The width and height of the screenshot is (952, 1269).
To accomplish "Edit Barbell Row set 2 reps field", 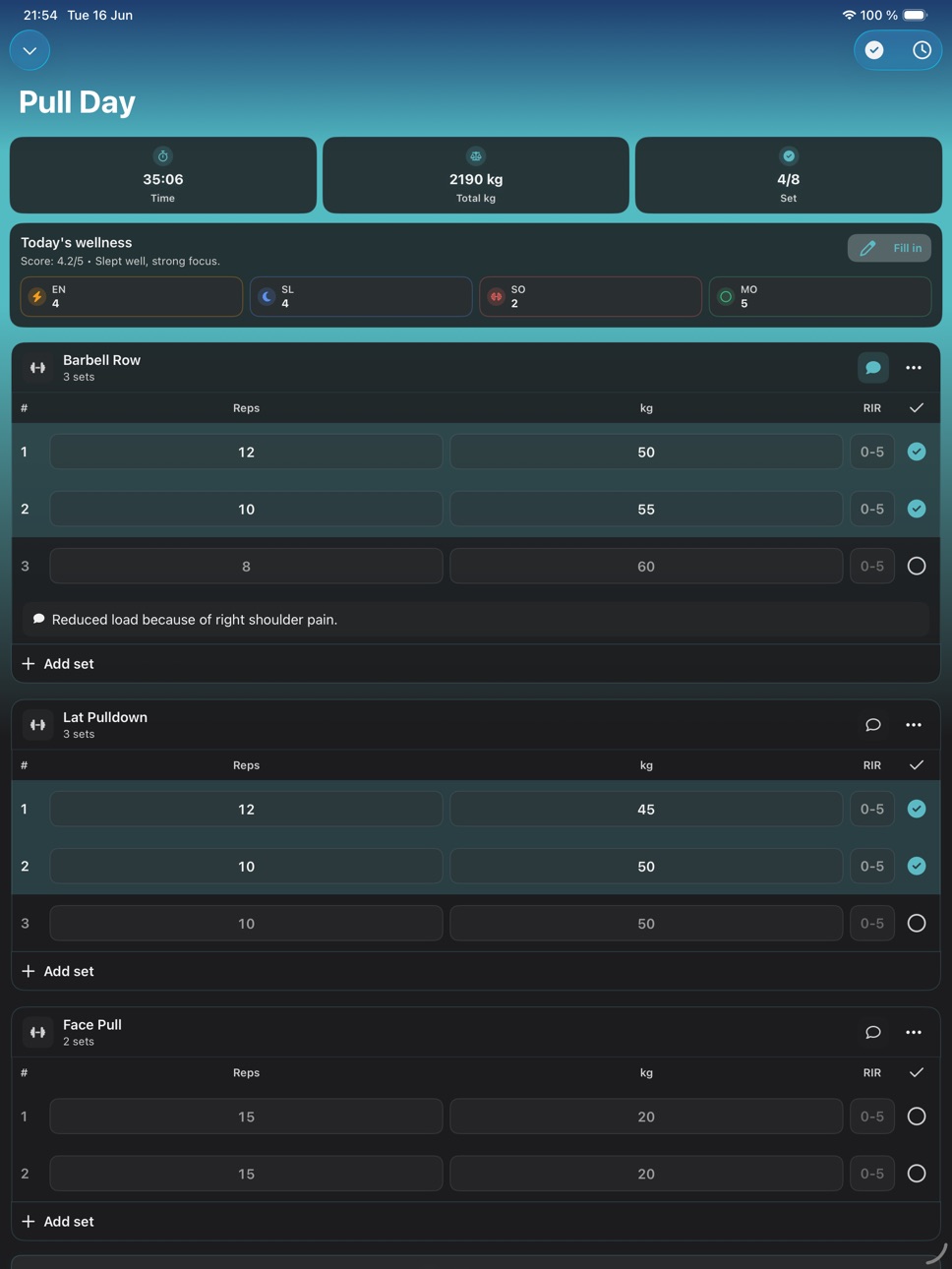I will click(x=246, y=509).
